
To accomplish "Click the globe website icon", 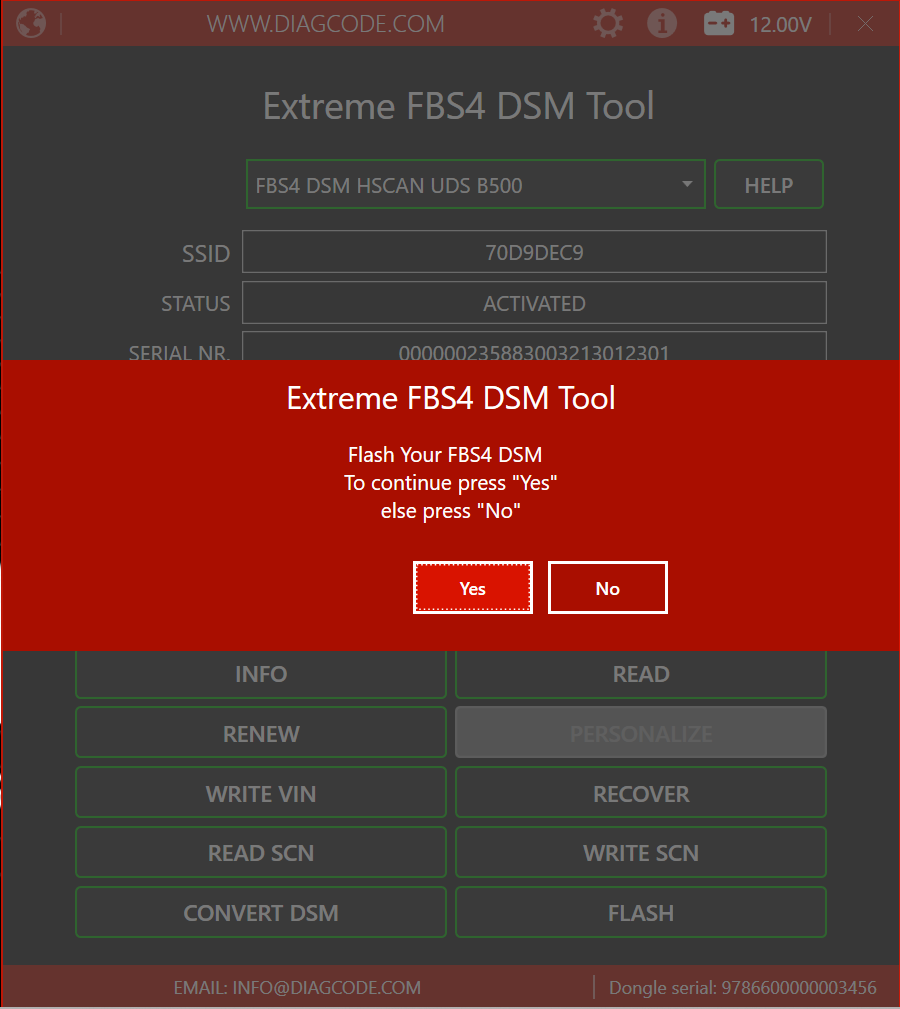I will pyautogui.click(x=31, y=23).
